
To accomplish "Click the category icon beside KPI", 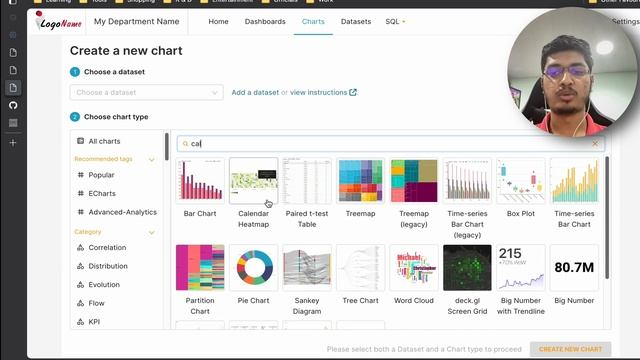I will (x=80, y=322).
